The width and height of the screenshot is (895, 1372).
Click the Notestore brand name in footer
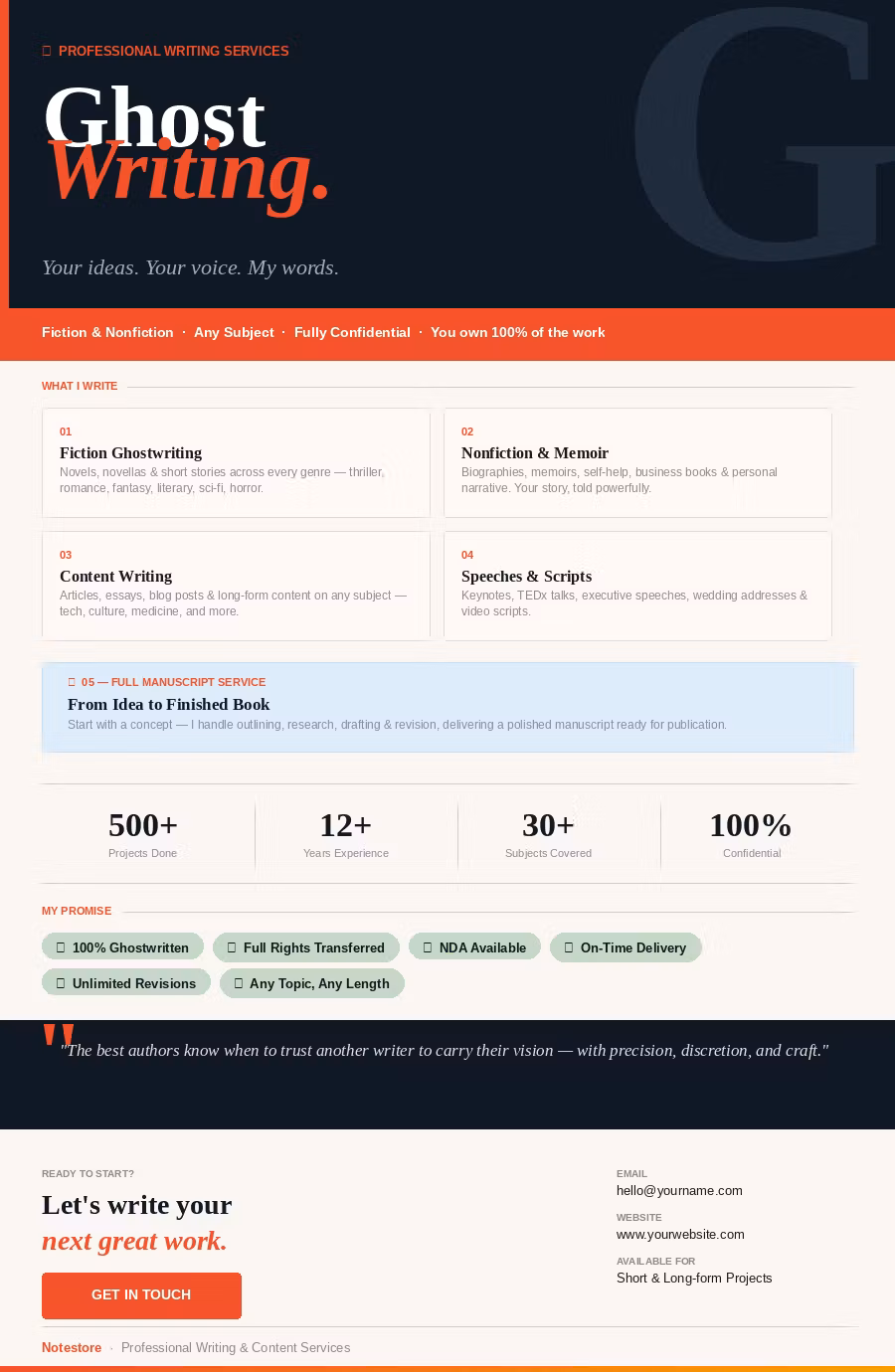72,1348
